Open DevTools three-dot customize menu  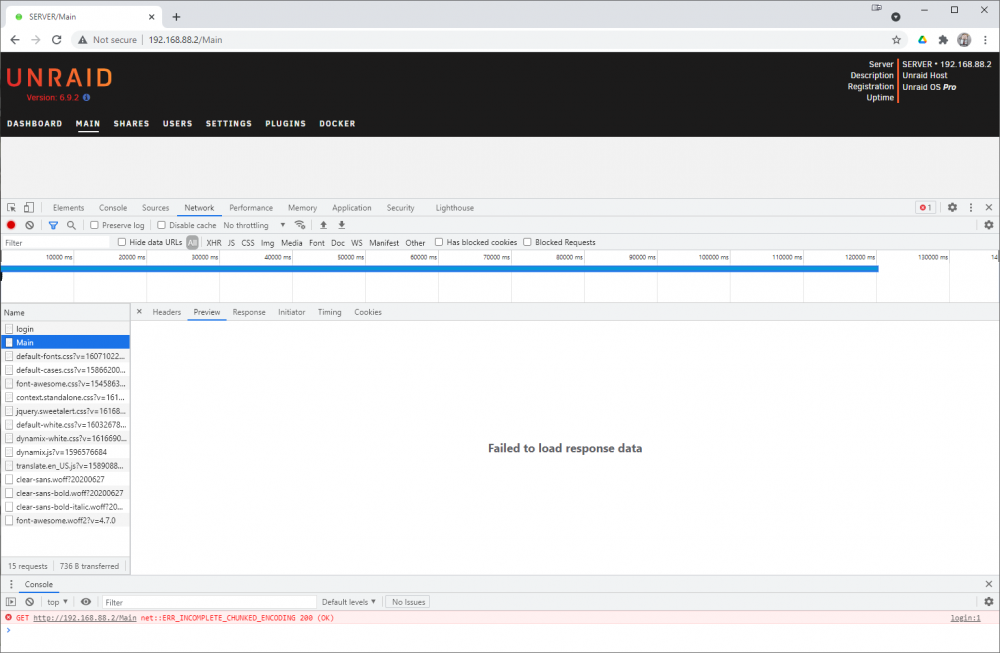point(971,207)
